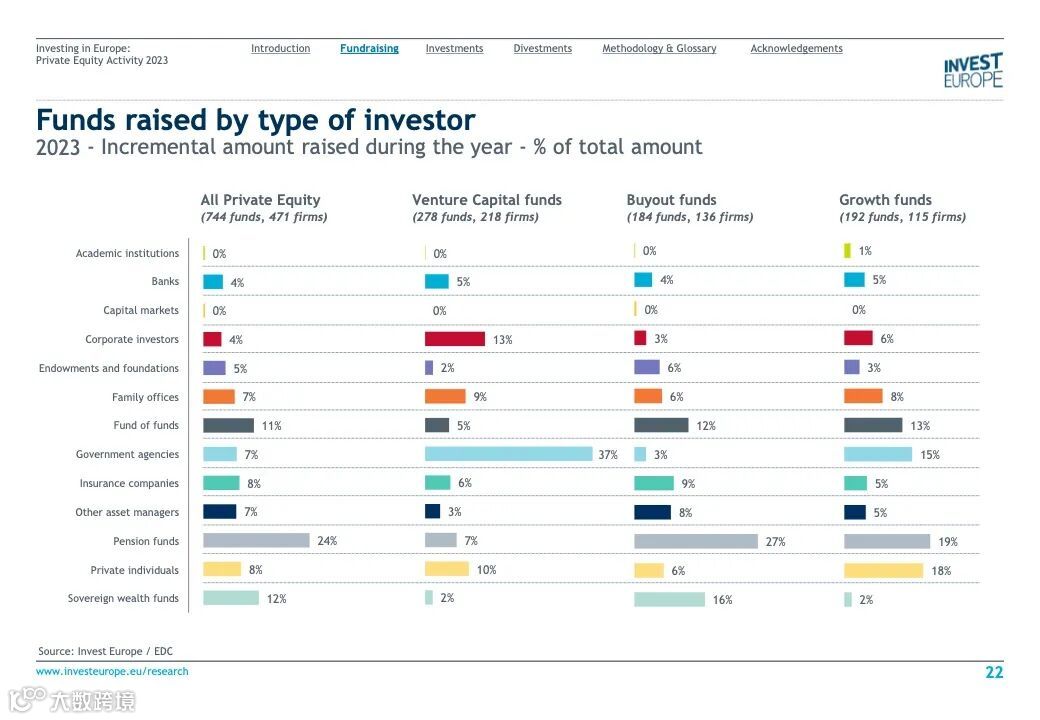Select the red Corporate investors 13% bar
Image resolution: width=1040 pixels, height=720 pixels.
click(x=454, y=339)
